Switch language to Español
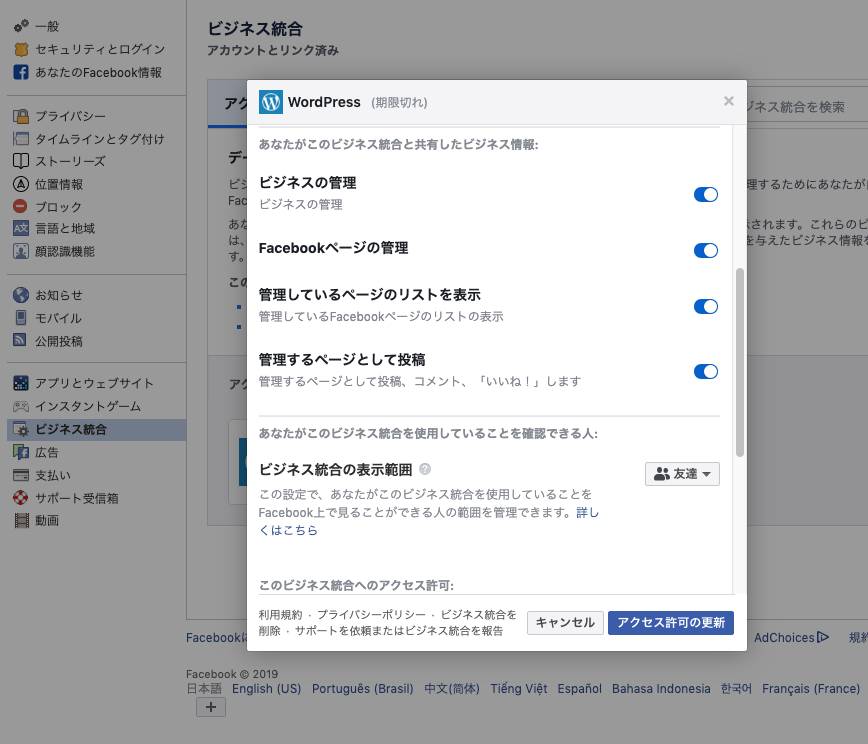 [x=580, y=689]
